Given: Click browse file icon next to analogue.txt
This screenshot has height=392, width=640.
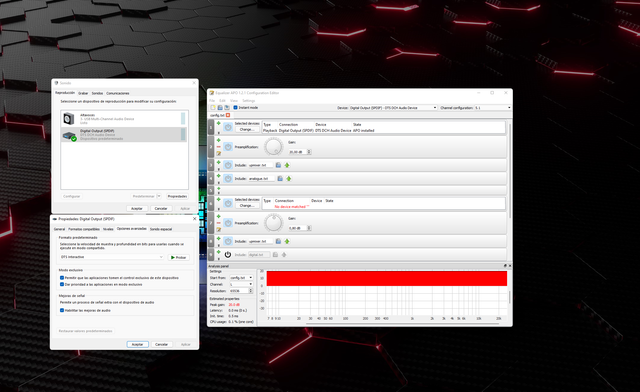Looking at the screenshot, I should point(280,178).
